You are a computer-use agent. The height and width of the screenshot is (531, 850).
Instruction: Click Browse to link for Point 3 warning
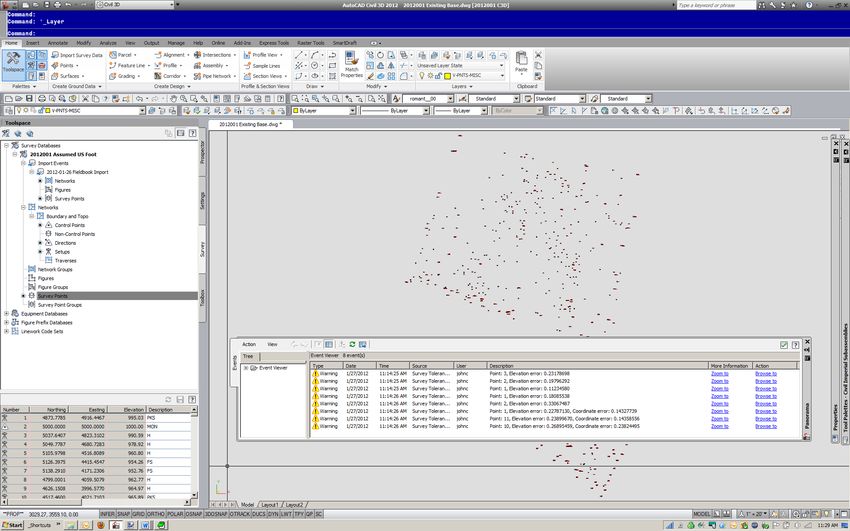point(765,373)
